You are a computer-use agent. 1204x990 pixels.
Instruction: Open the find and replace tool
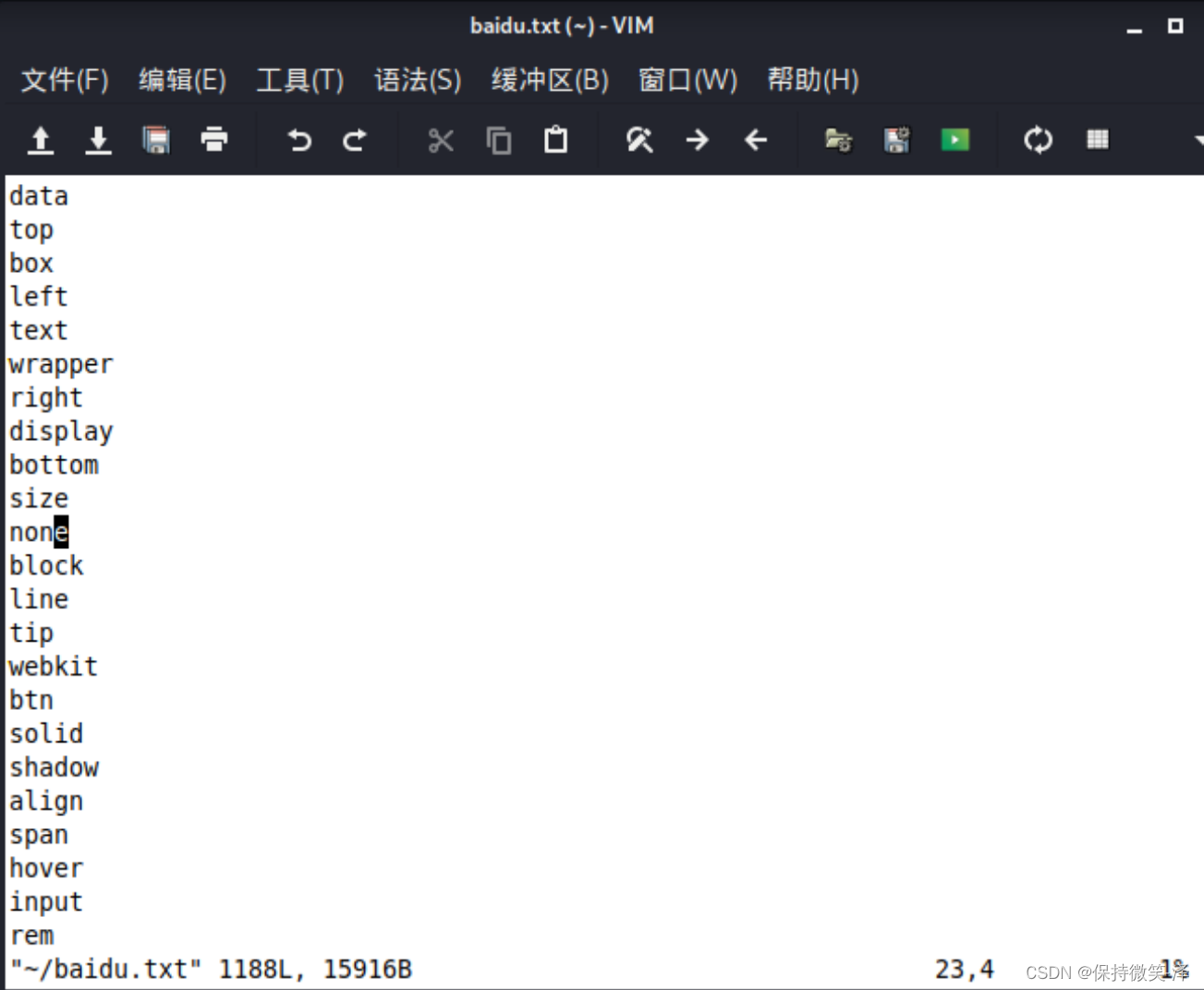click(639, 141)
